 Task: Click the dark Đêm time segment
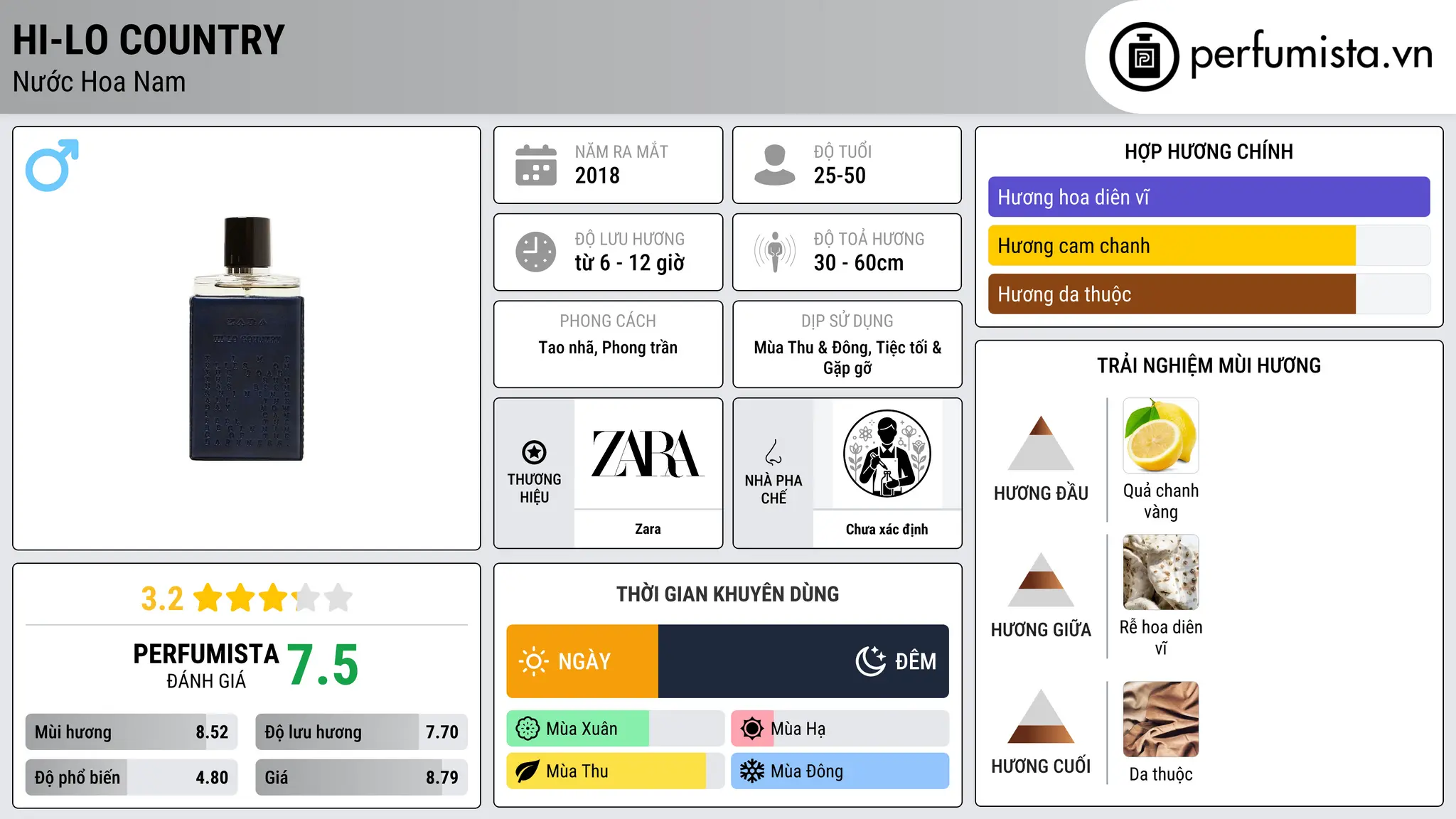803,661
